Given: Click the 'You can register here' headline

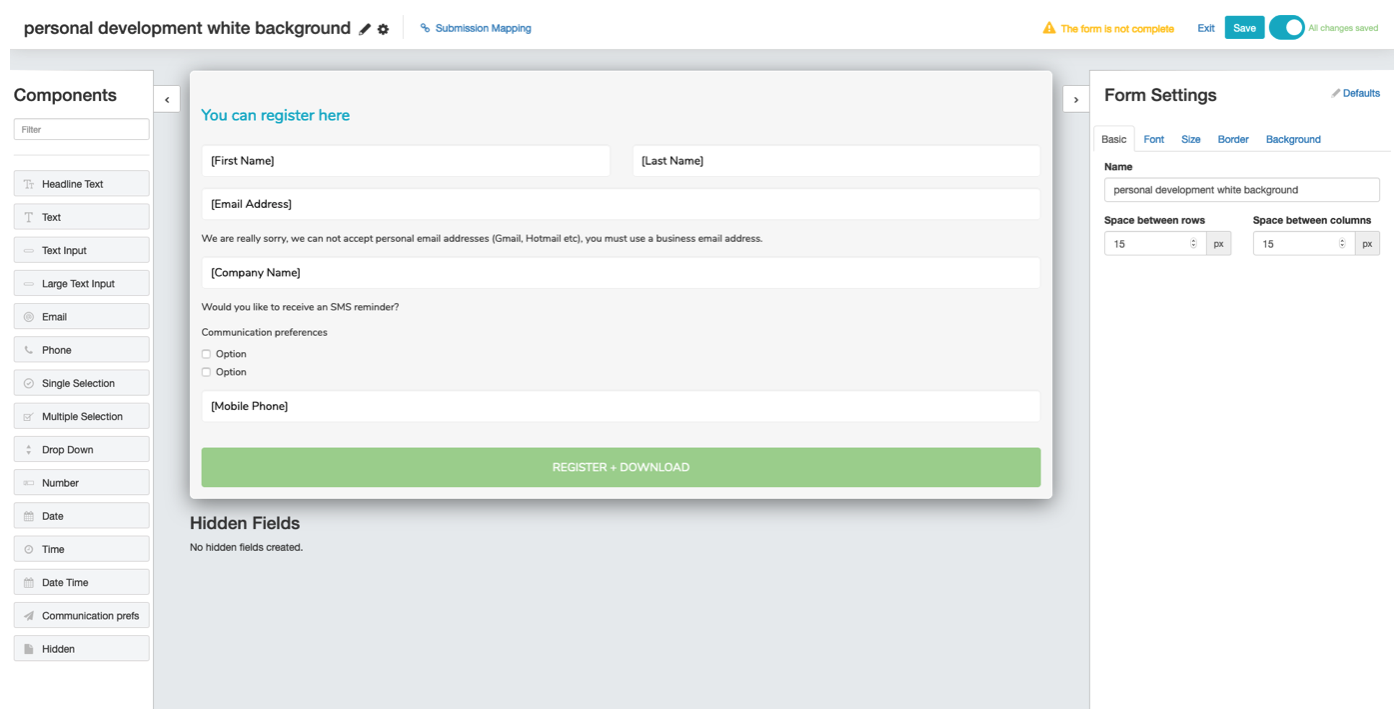Looking at the screenshot, I should pos(276,115).
